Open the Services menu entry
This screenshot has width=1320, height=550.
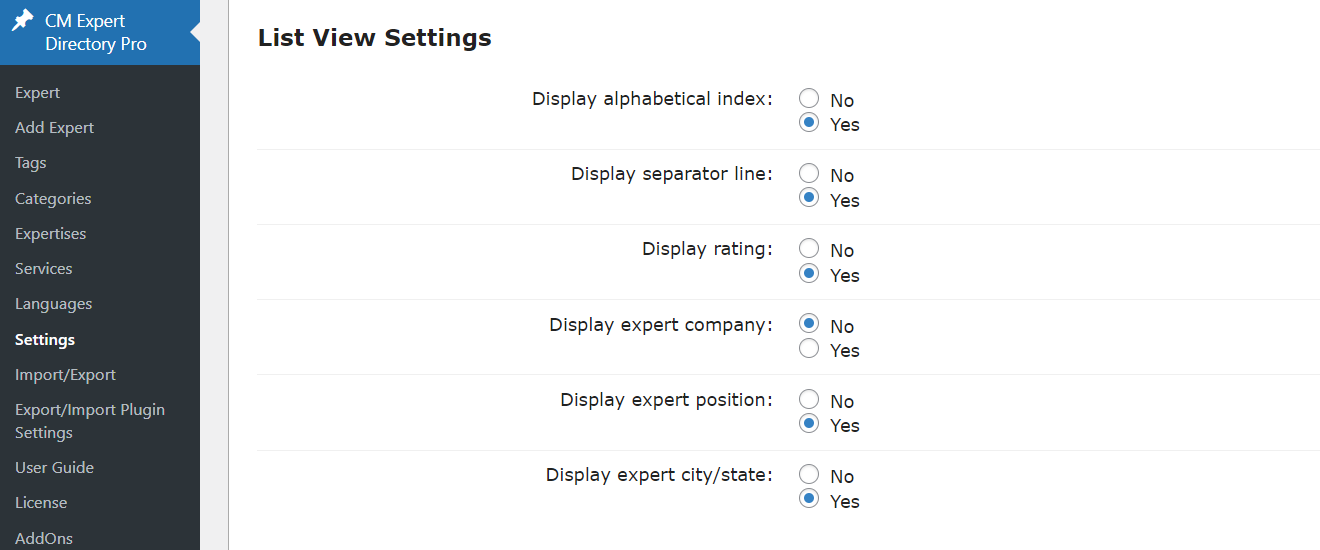[44, 269]
